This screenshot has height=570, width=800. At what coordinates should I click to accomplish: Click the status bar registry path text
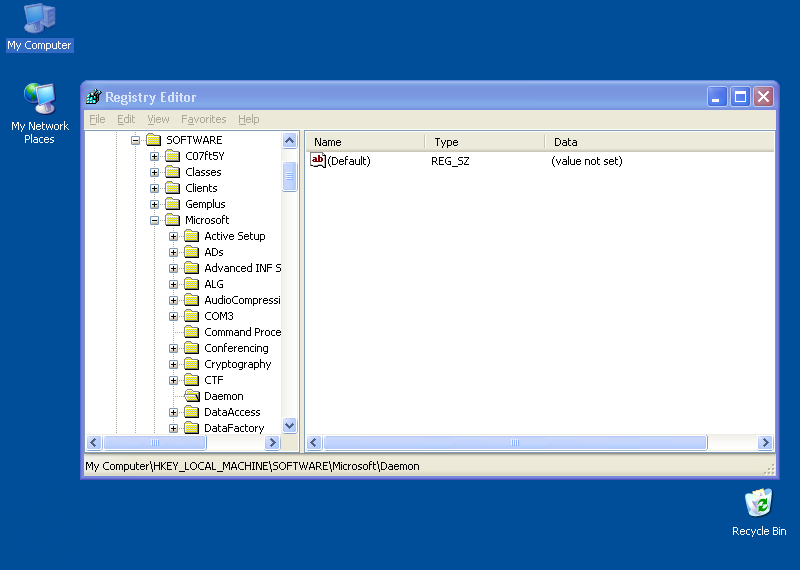[x=252, y=466]
